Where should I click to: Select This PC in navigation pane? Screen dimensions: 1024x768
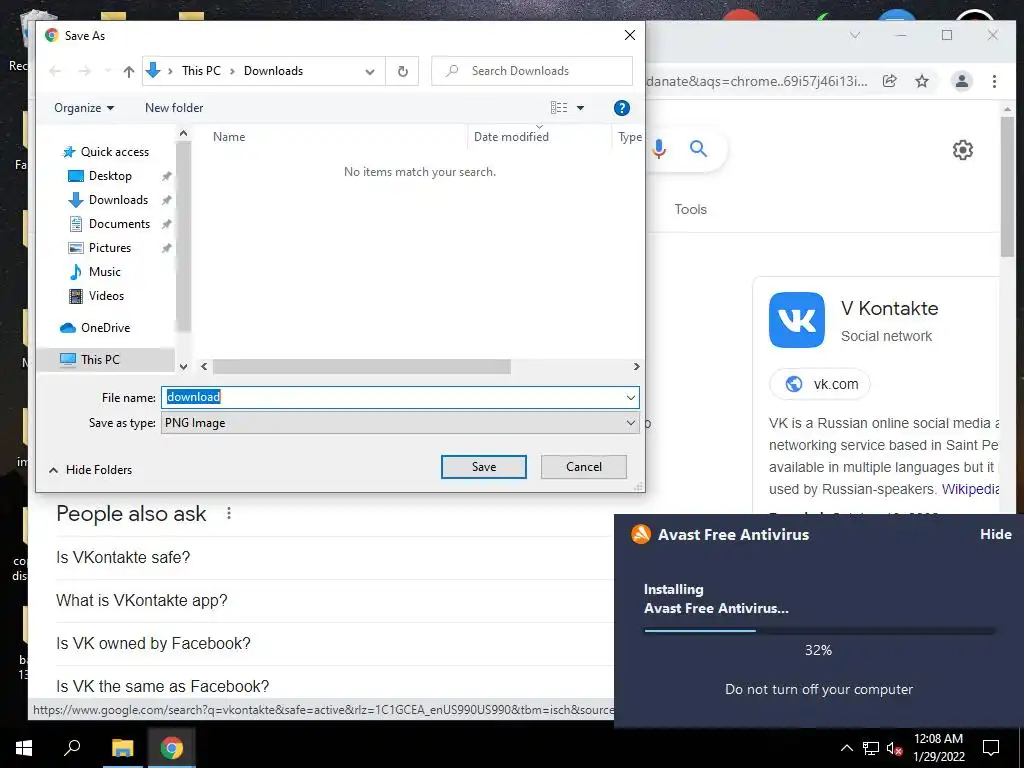click(x=100, y=359)
